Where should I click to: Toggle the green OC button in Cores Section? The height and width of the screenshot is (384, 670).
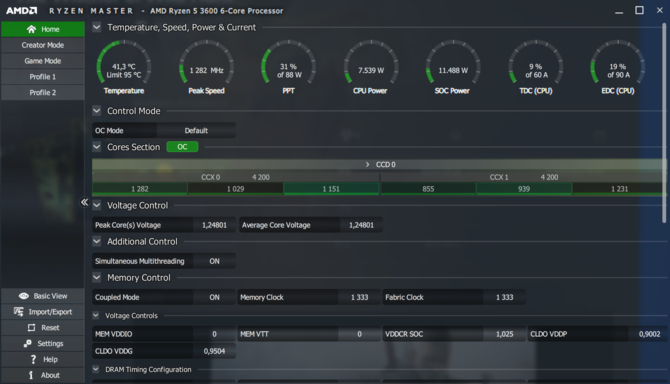point(182,147)
